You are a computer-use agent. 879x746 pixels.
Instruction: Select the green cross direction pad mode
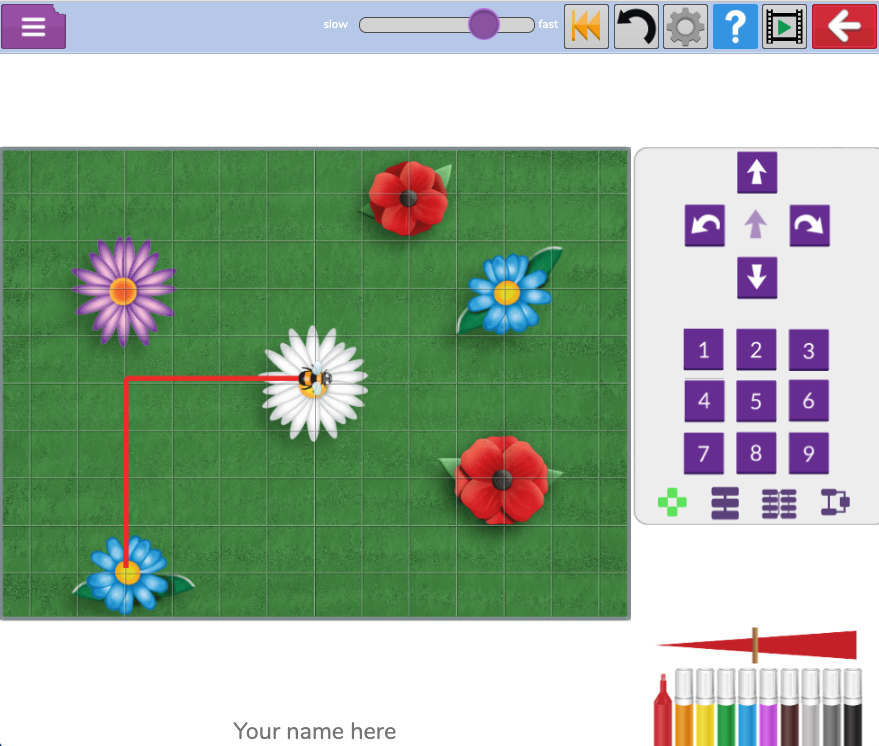point(672,502)
